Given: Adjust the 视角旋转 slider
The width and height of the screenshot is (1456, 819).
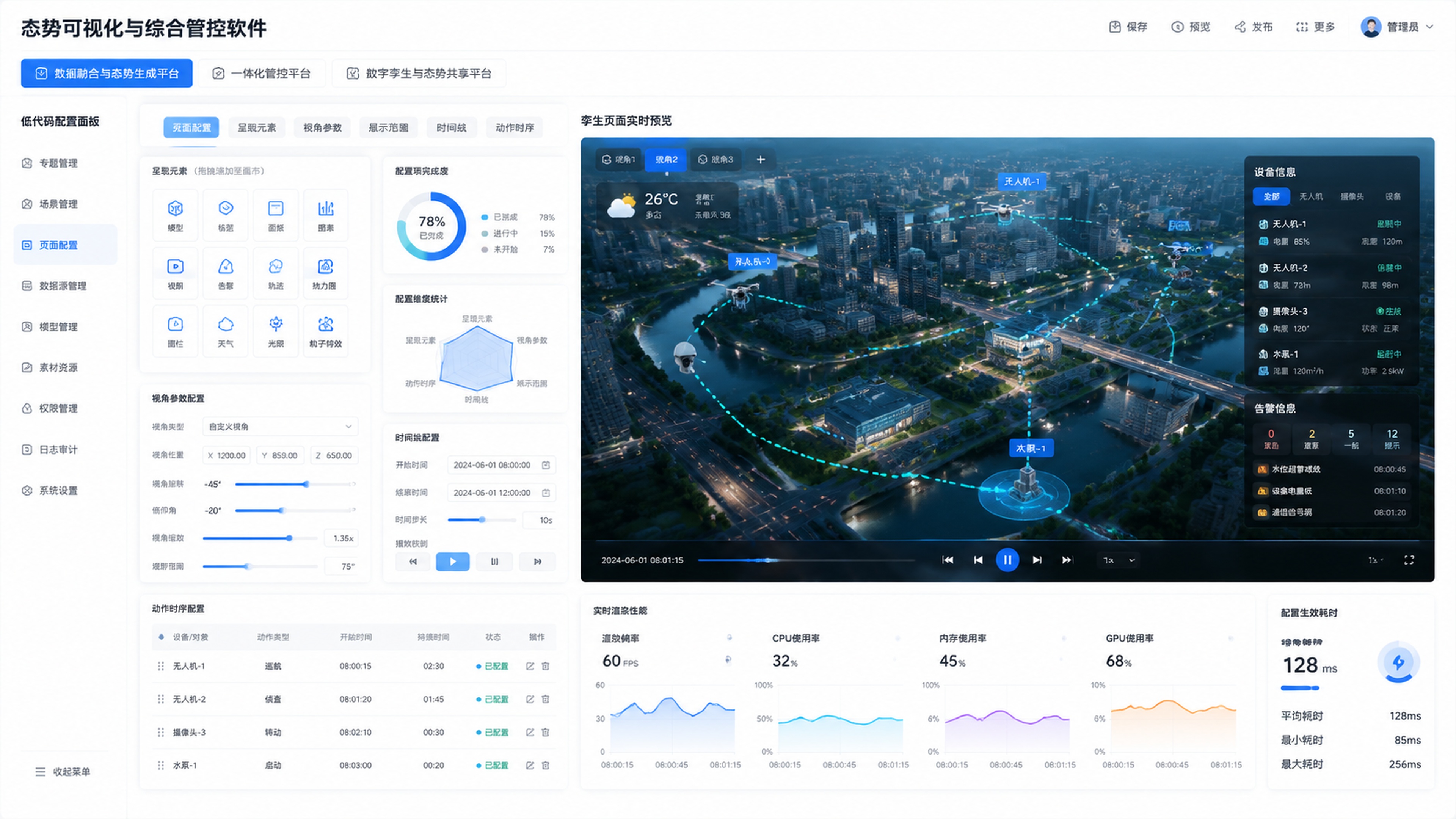Looking at the screenshot, I should pos(295,485).
